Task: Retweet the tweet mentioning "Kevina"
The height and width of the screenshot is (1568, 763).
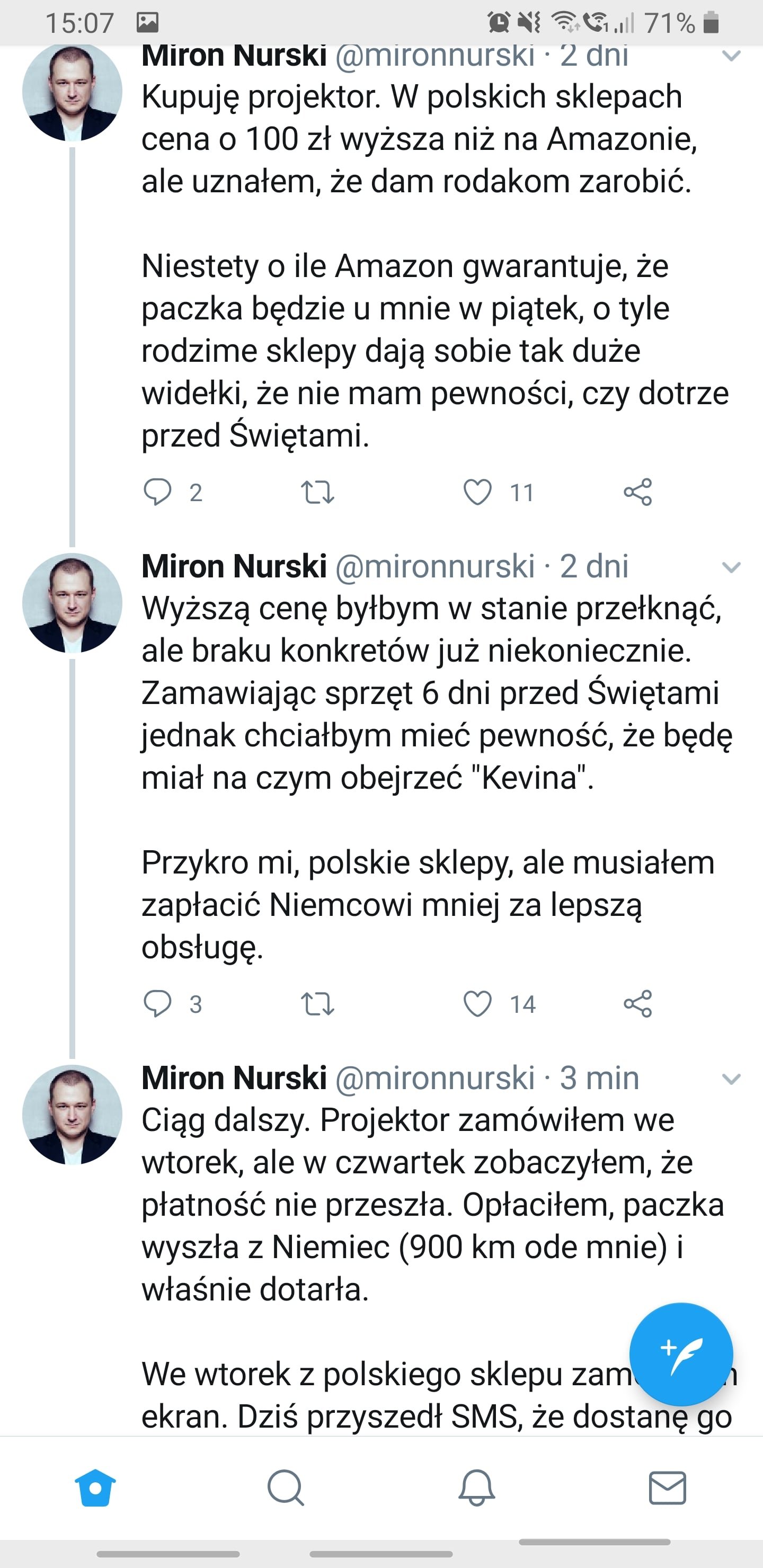Action: pyautogui.click(x=318, y=1004)
